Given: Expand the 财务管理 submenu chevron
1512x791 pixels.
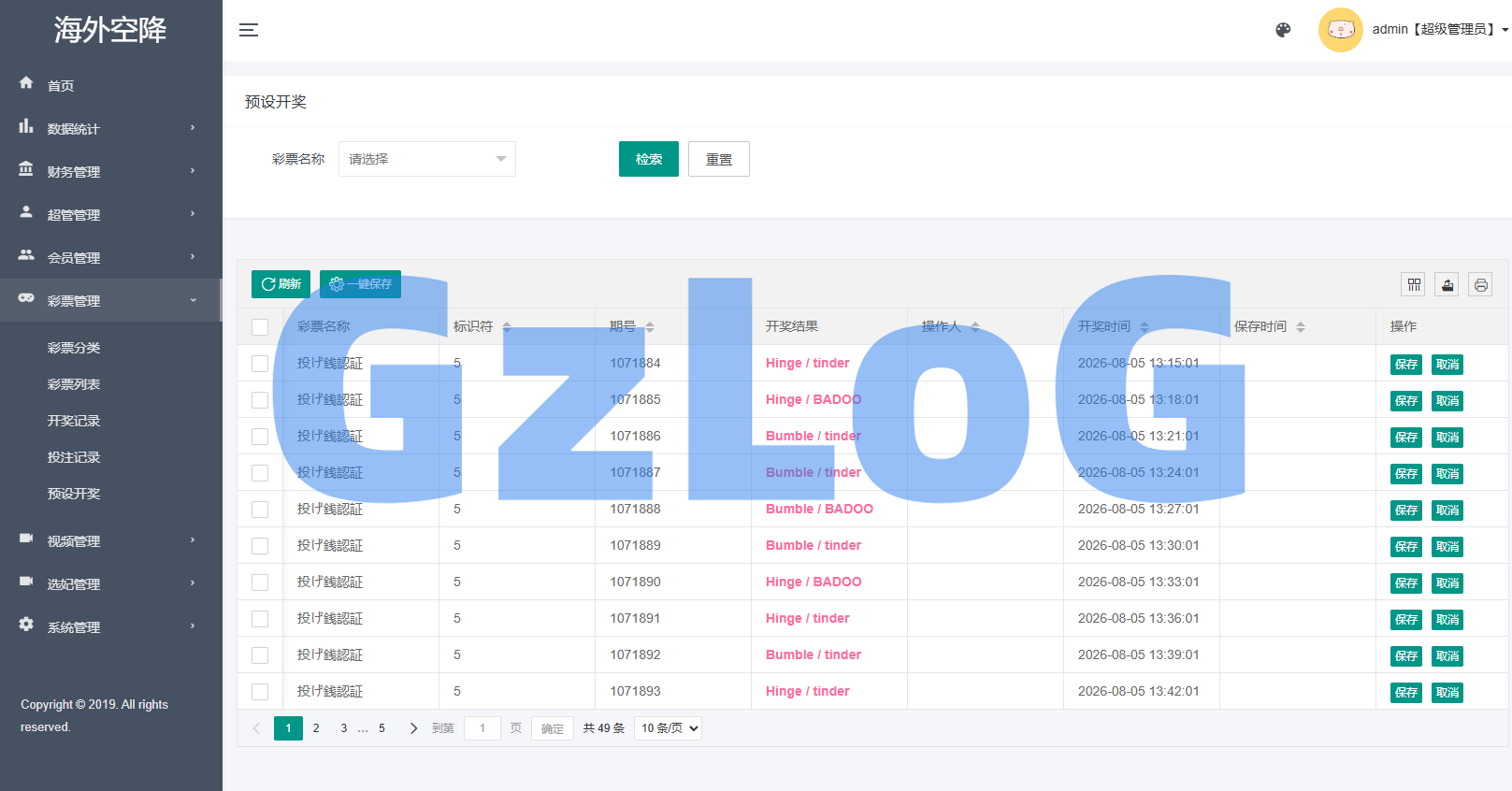Looking at the screenshot, I should coord(193,170).
